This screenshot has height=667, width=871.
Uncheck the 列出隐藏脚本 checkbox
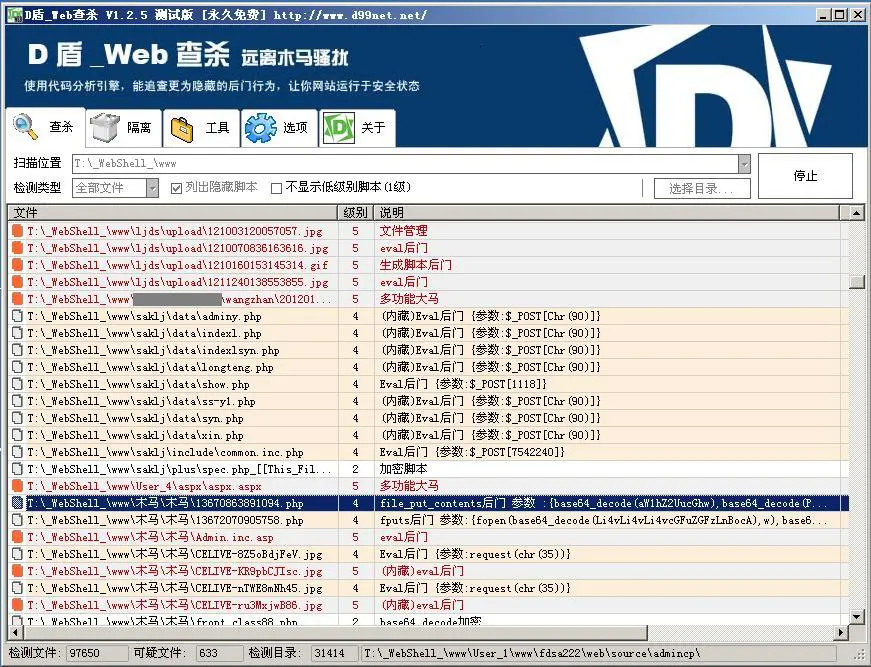(176, 188)
